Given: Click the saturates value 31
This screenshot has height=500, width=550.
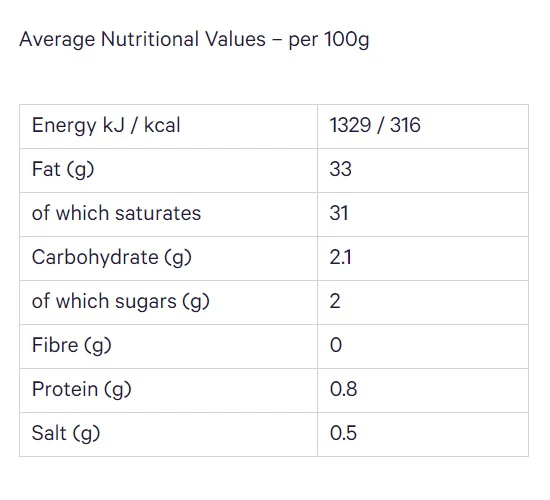Looking at the screenshot, I should click(338, 213).
